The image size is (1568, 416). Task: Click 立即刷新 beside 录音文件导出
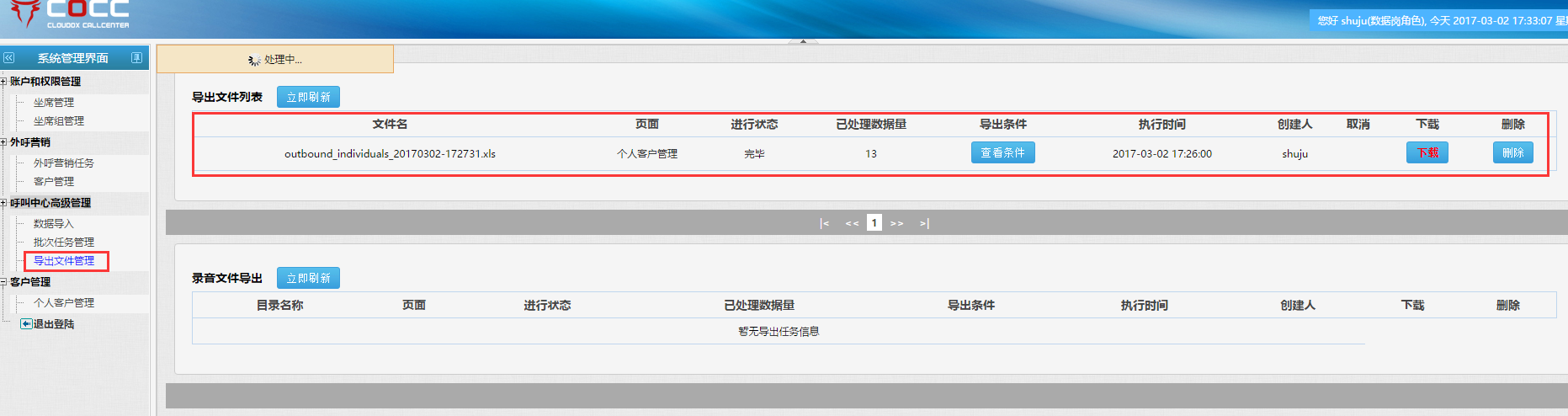click(x=308, y=278)
